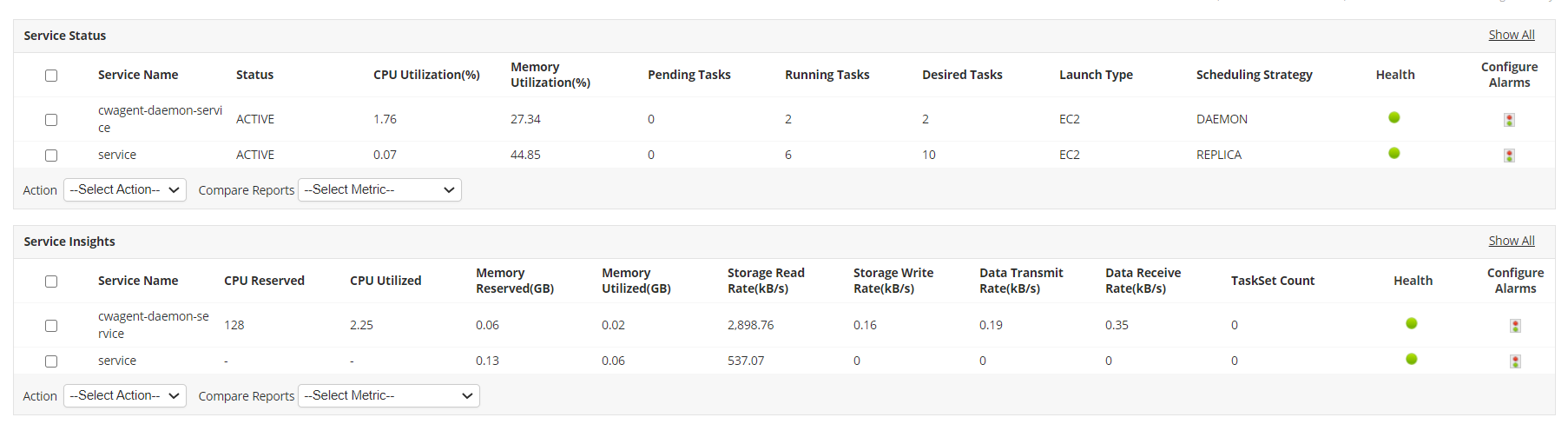Click configure alarm icon for service in Service Insights
1568x424 pixels.
click(1515, 361)
